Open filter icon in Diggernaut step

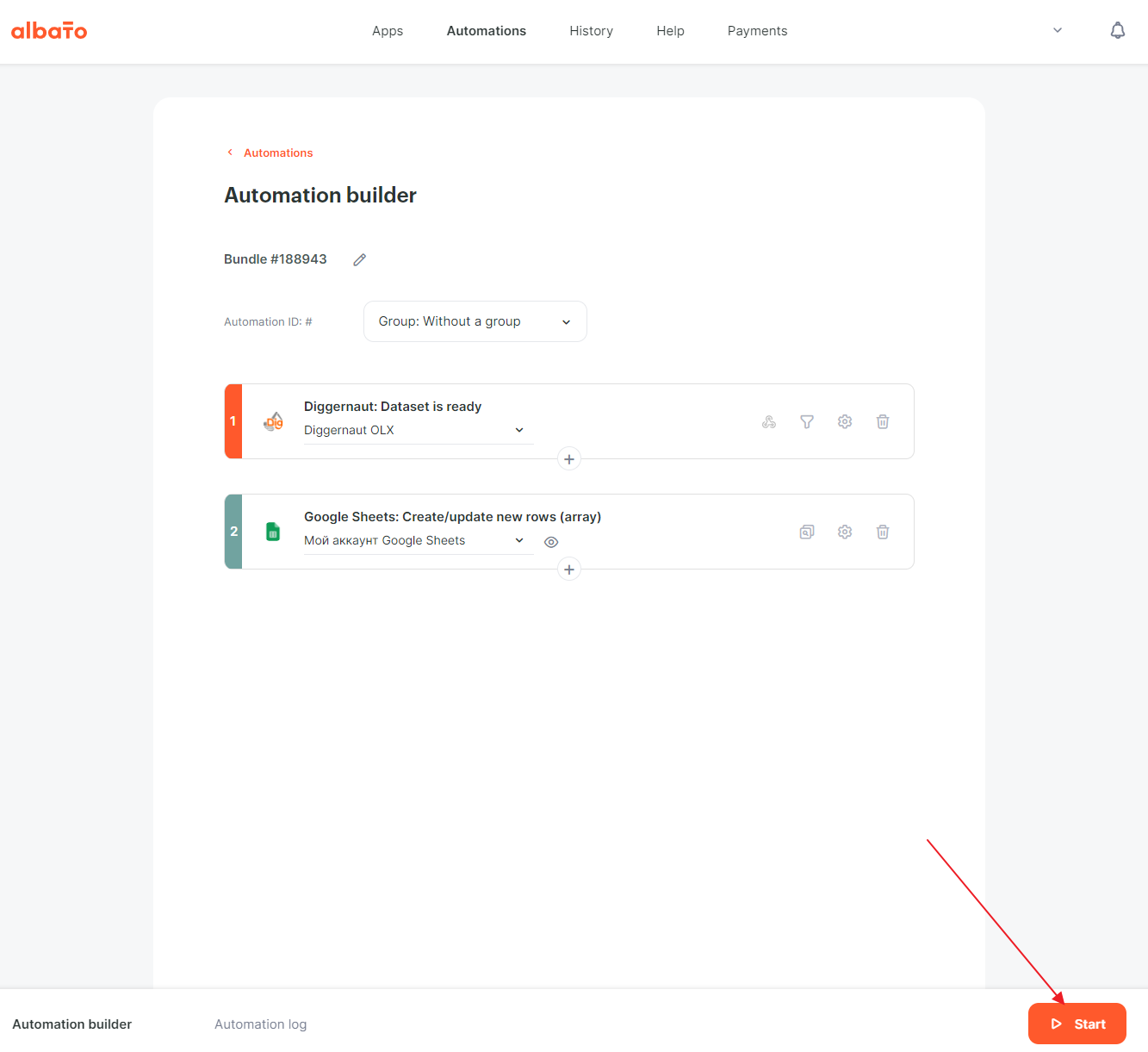coord(807,421)
